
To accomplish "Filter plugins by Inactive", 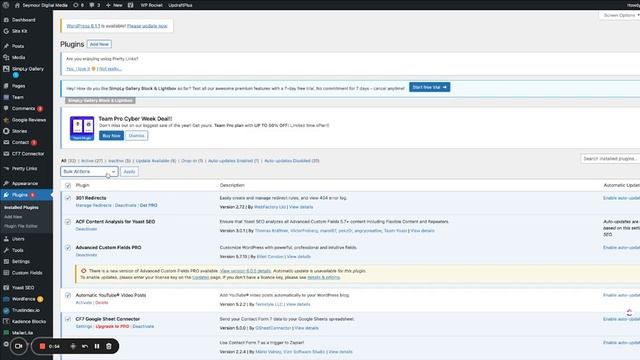I will [x=119, y=161].
